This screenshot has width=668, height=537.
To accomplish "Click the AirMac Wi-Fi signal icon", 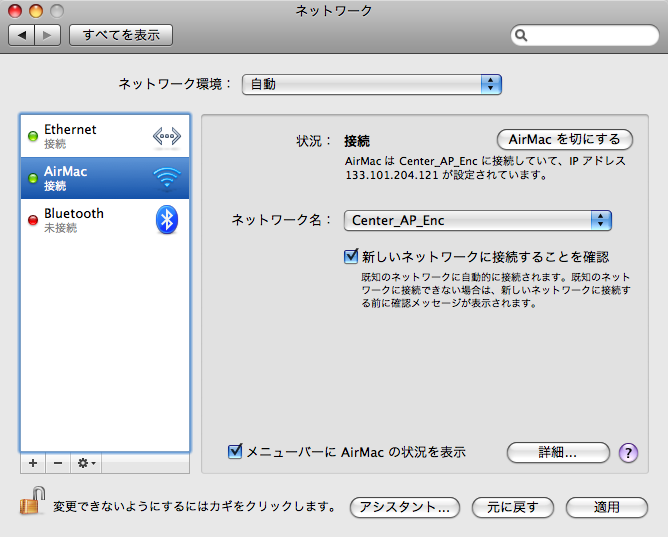I will [x=167, y=178].
